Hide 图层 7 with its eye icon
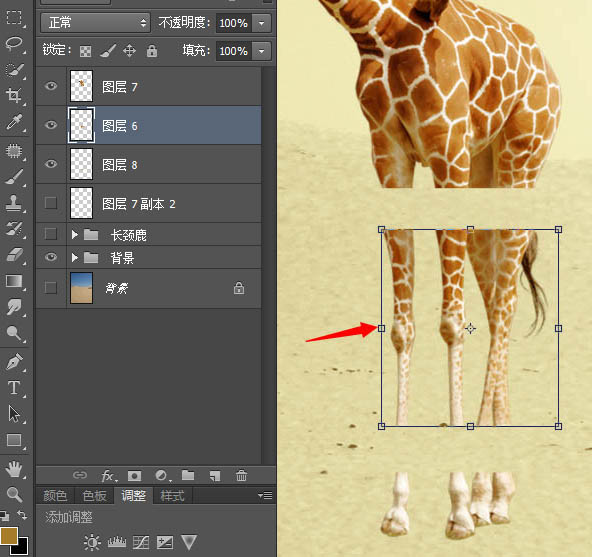The width and height of the screenshot is (592, 557). (51, 86)
